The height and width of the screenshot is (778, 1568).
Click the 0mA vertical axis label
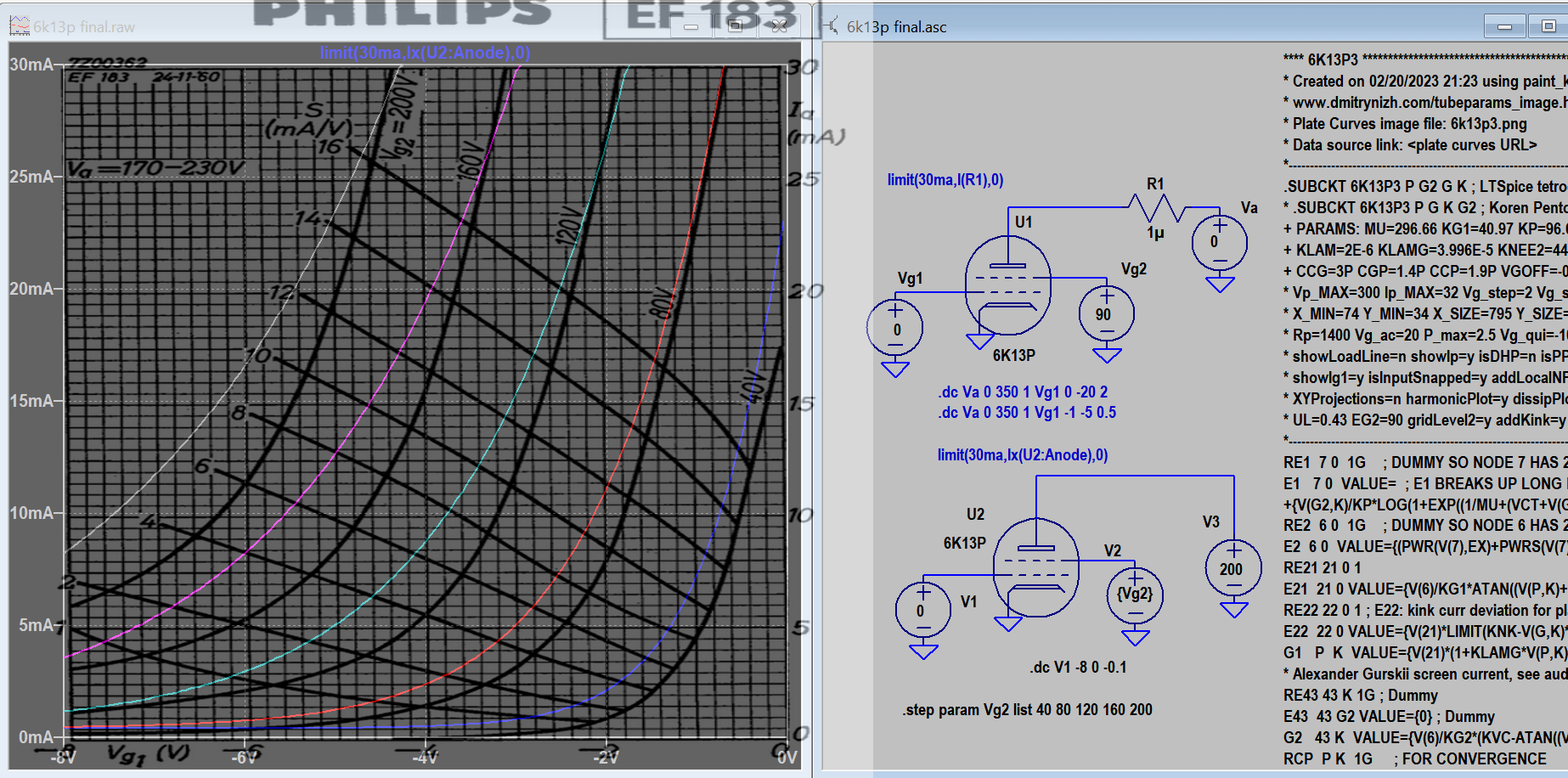click(37, 737)
